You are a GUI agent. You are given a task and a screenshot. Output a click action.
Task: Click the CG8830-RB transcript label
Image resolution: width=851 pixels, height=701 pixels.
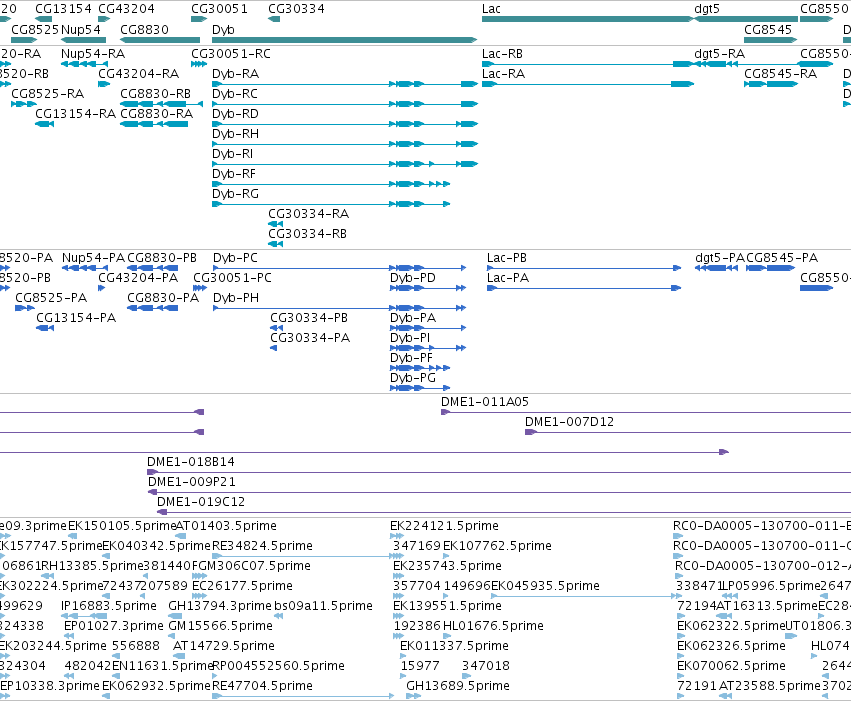pos(156,94)
